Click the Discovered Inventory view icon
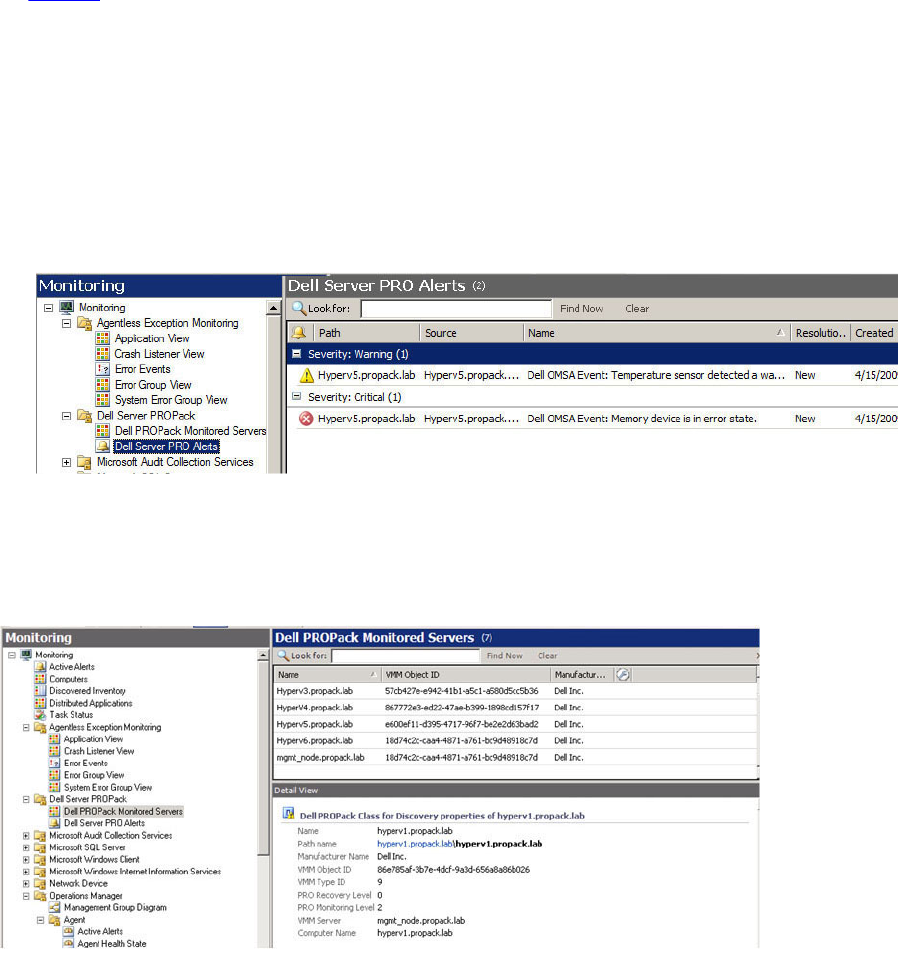This screenshot has width=898, height=955. point(40,691)
